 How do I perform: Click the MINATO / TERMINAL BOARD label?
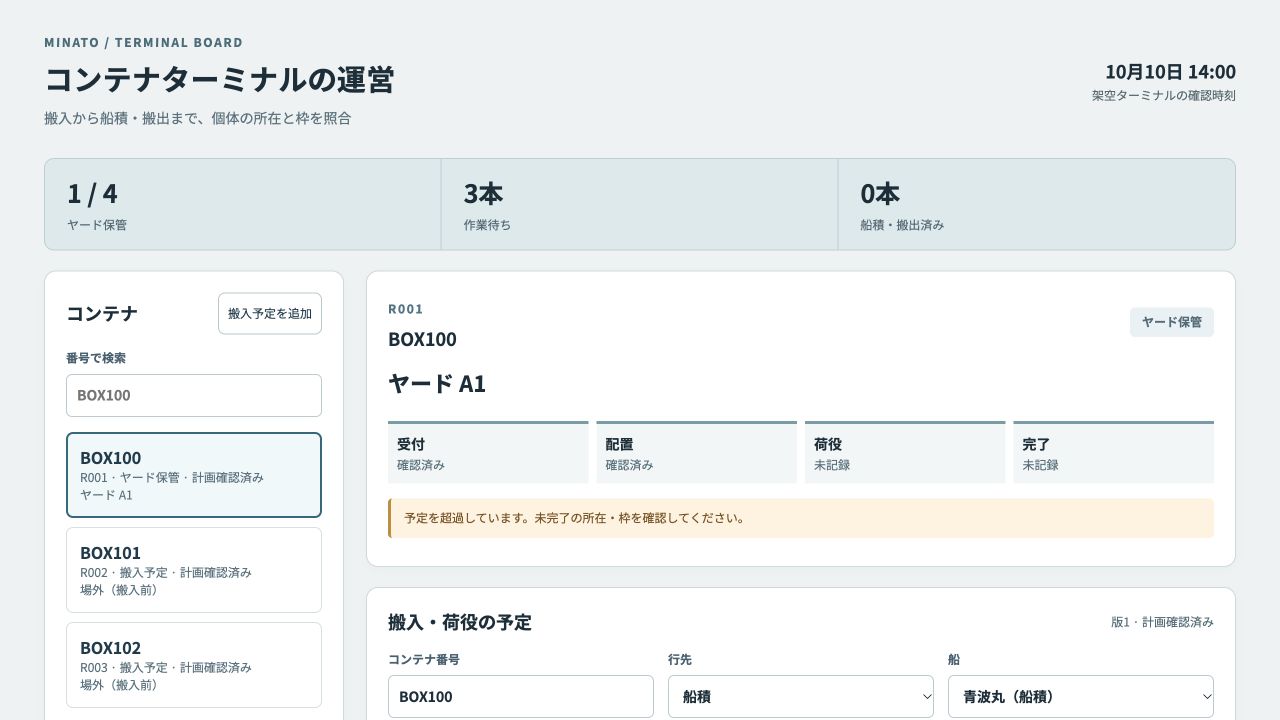pyautogui.click(x=143, y=43)
